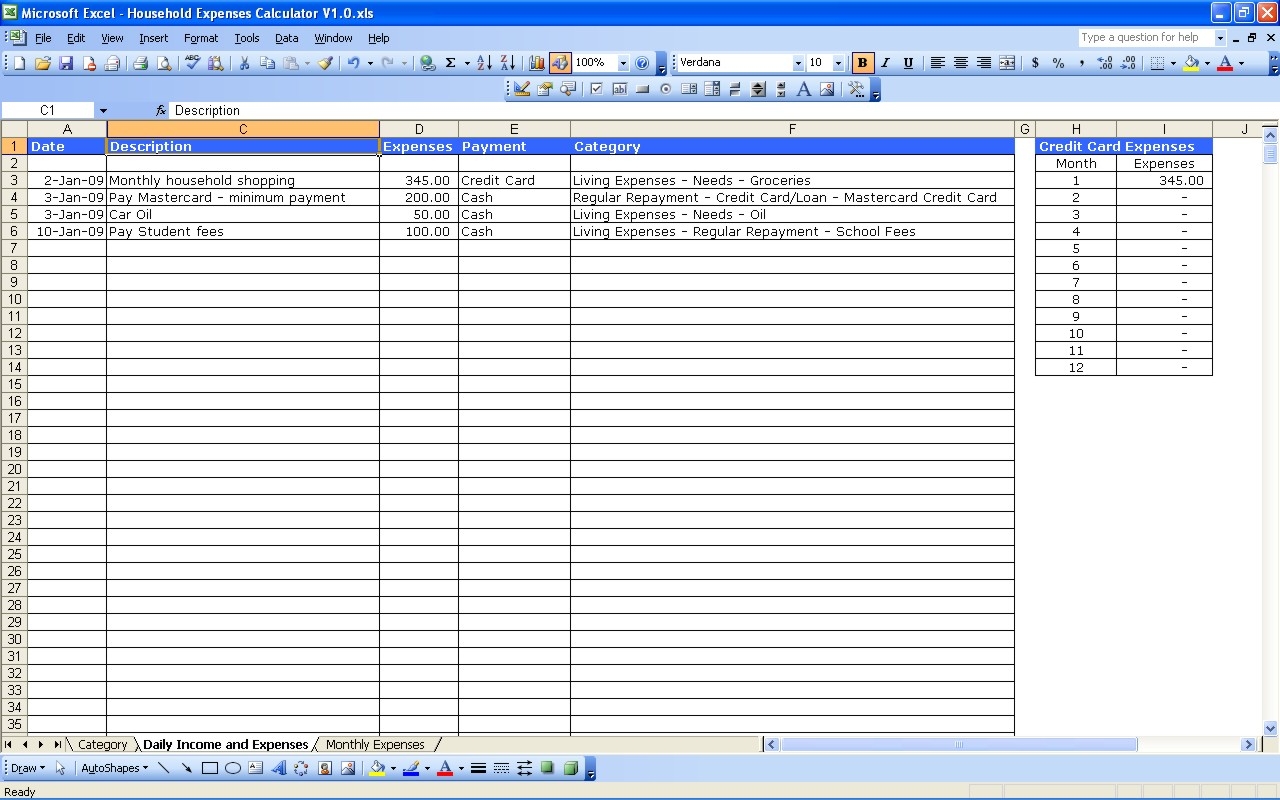Click the Format Painter tool
Viewport: 1280px width, 800px height.
tap(324, 62)
